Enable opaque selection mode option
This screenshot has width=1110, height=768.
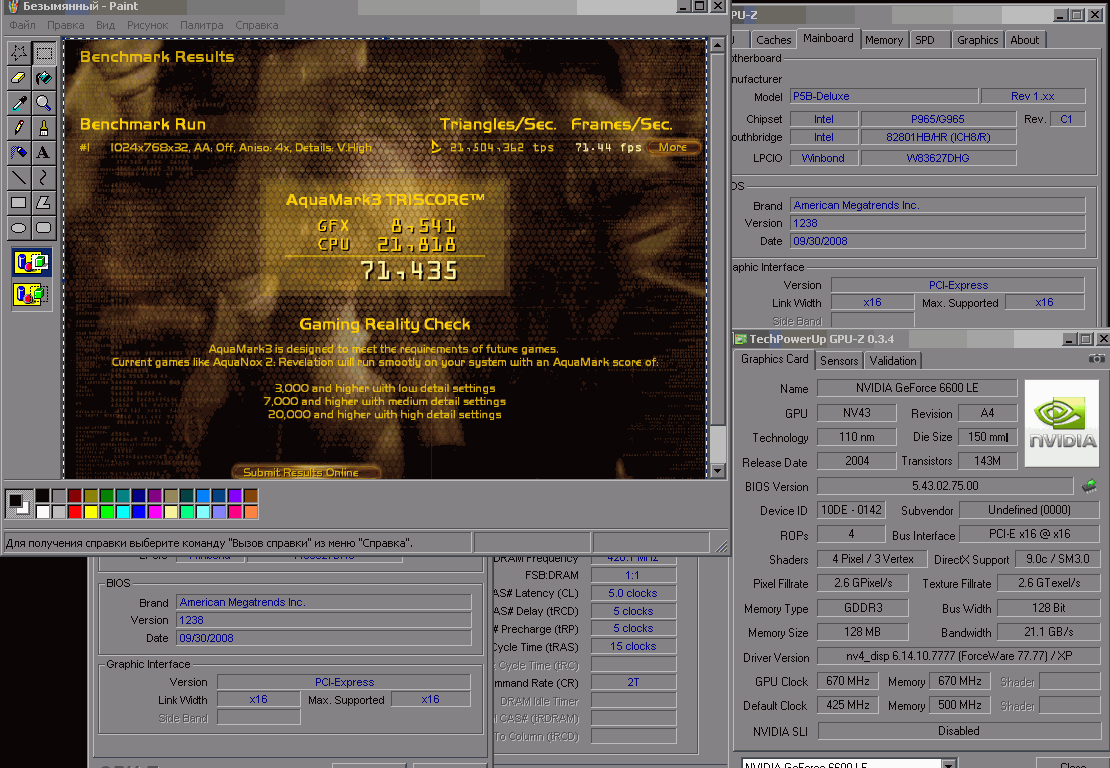pyautogui.click(x=32, y=263)
